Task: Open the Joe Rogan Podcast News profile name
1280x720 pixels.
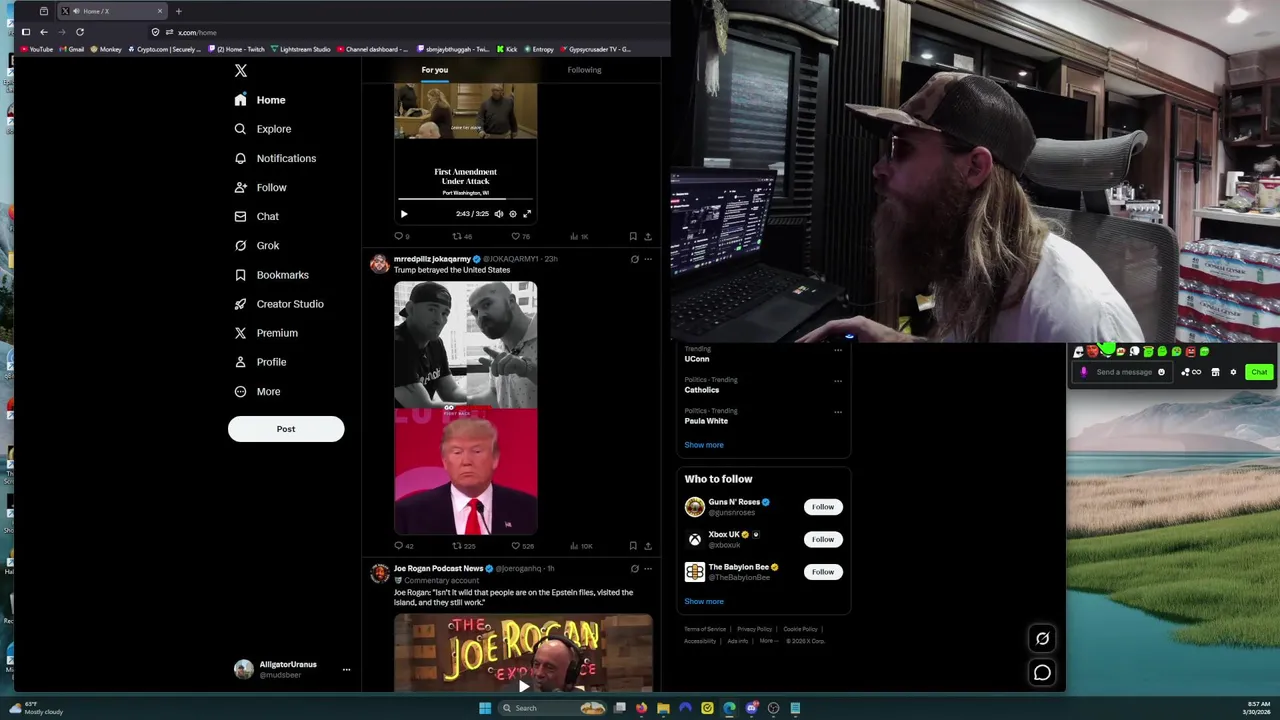Action: 438,568
